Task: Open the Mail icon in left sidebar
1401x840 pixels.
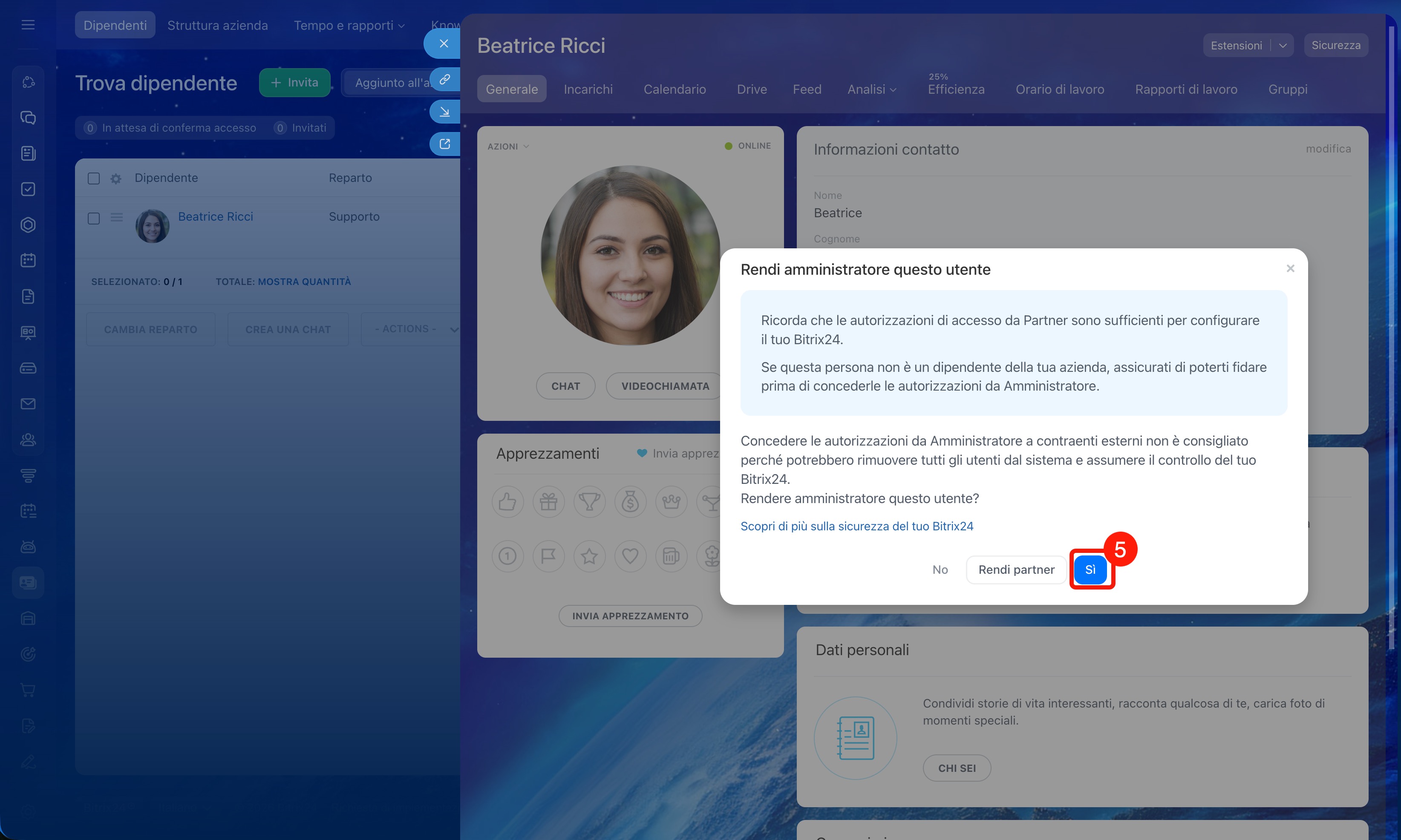Action: click(28, 403)
